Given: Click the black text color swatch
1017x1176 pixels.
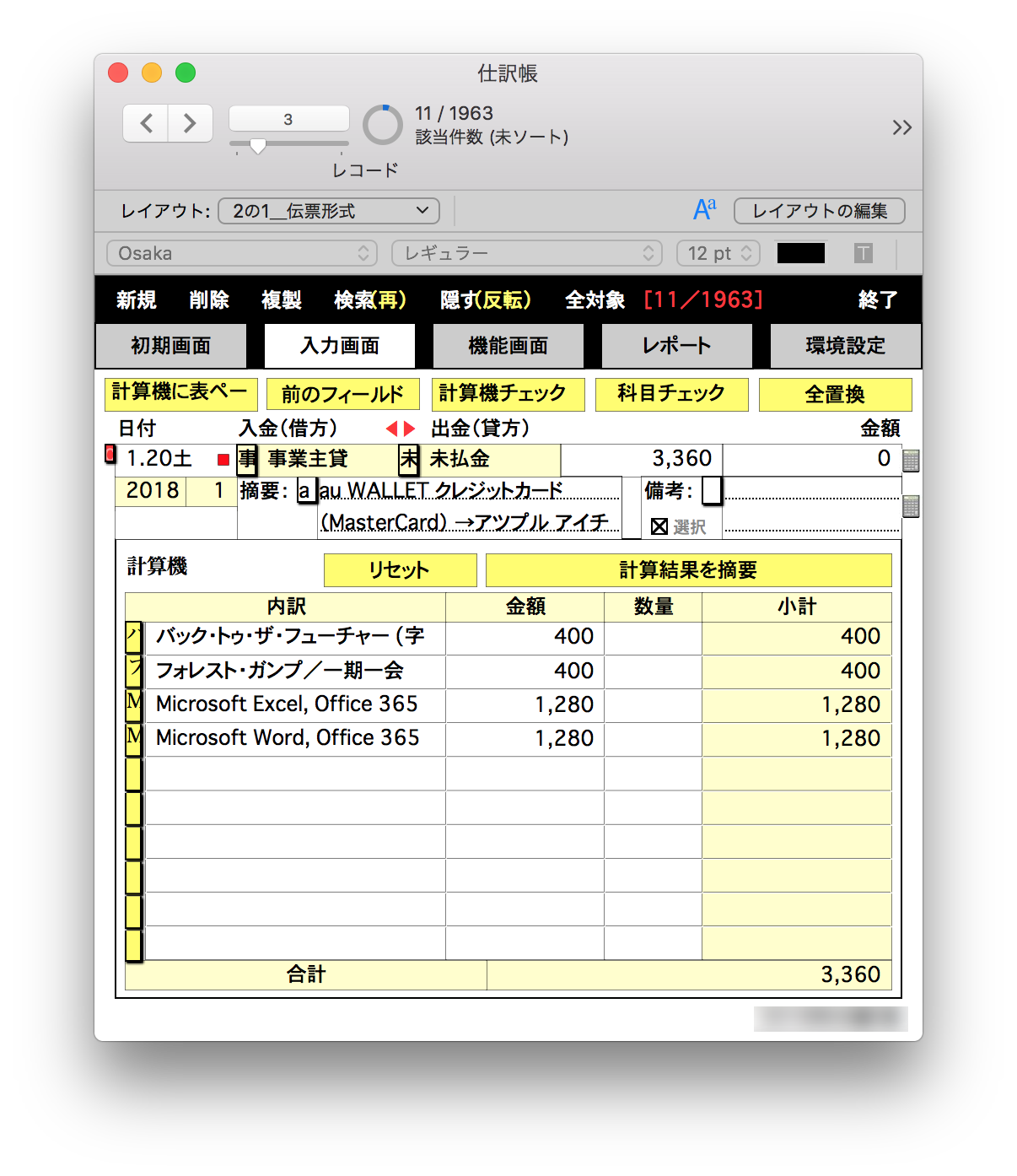Looking at the screenshot, I should (800, 253).
